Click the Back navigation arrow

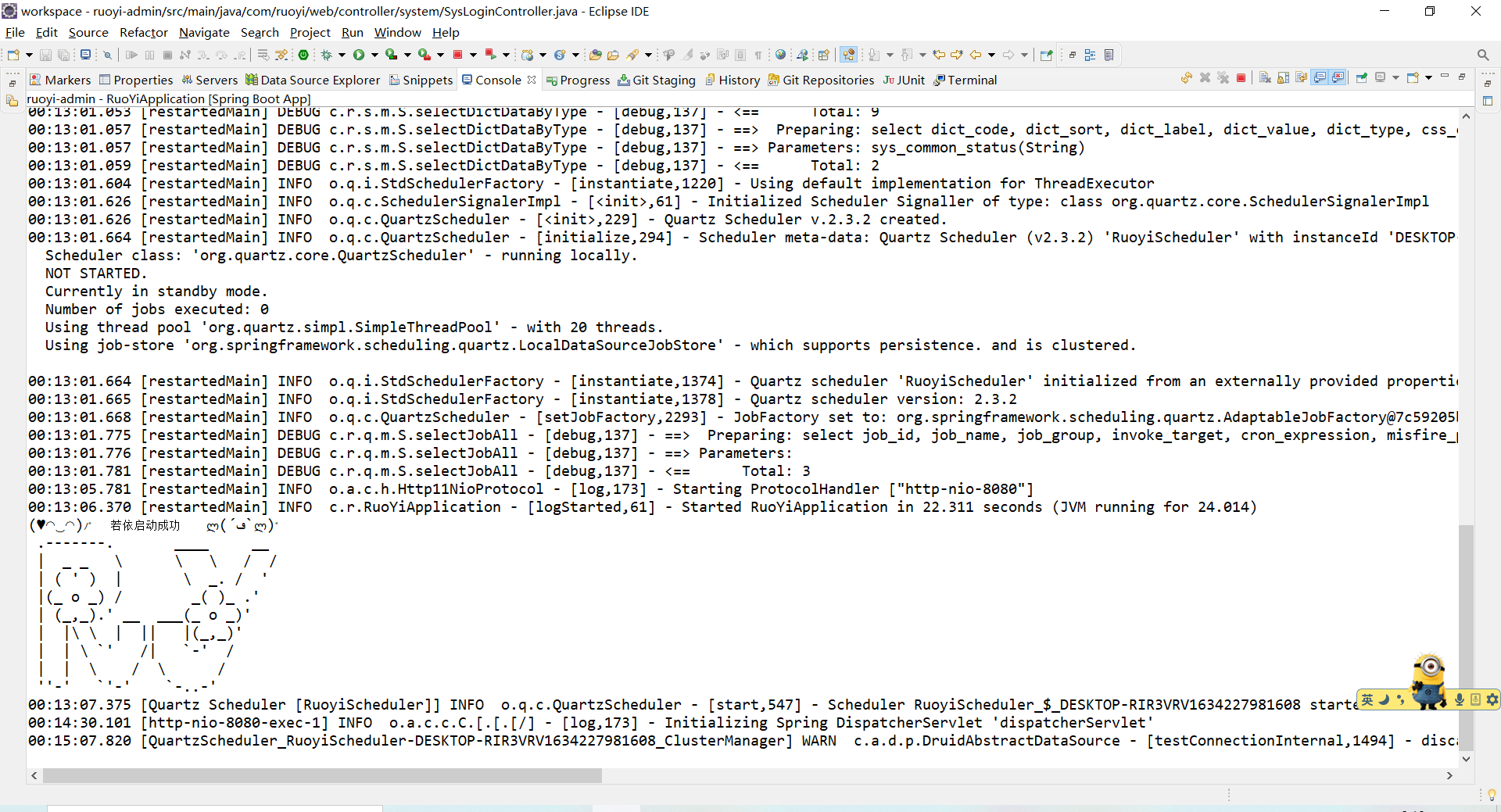(x=975, y=55)
